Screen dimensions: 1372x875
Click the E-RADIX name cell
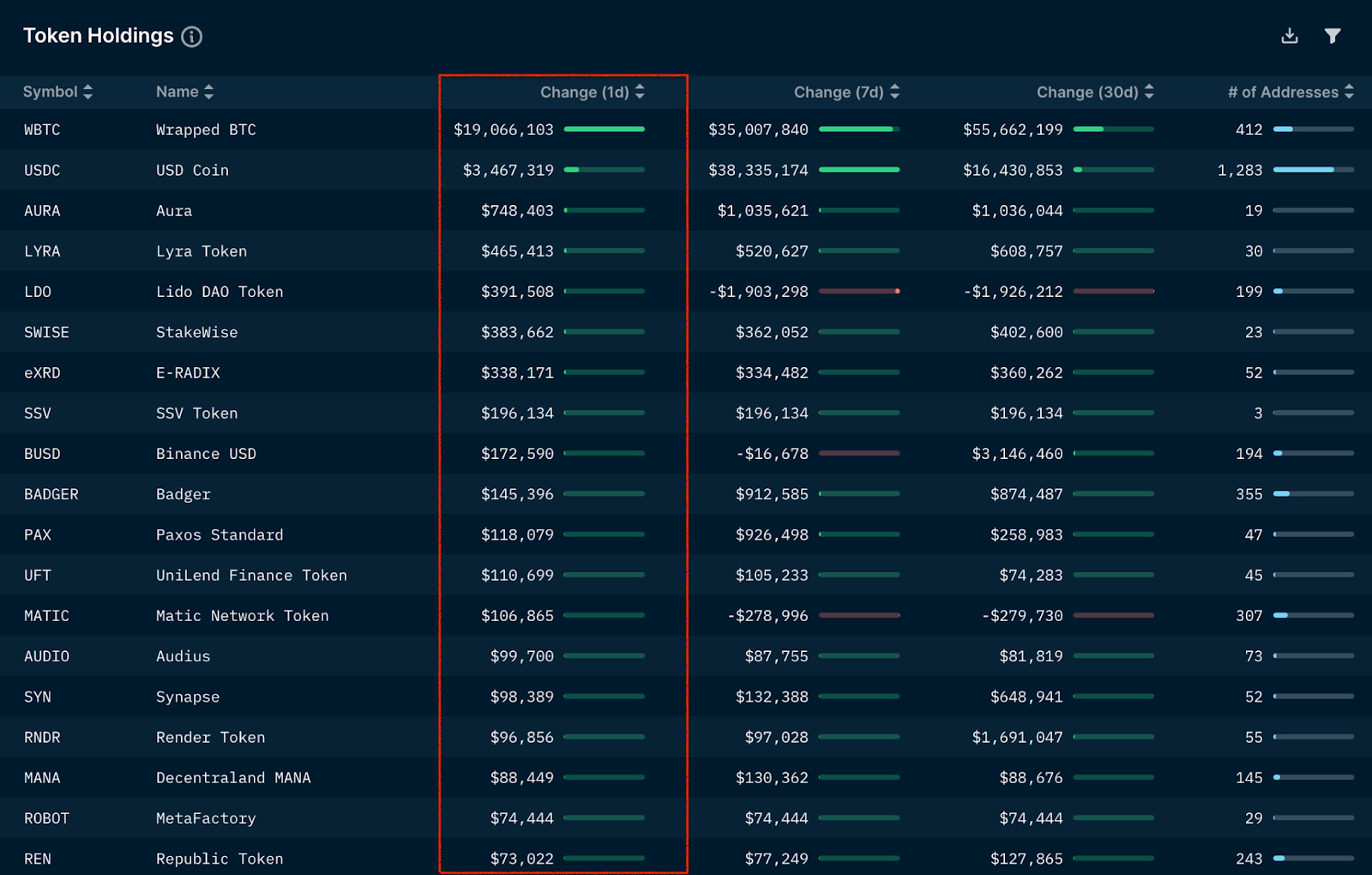(x=188, y=373)
